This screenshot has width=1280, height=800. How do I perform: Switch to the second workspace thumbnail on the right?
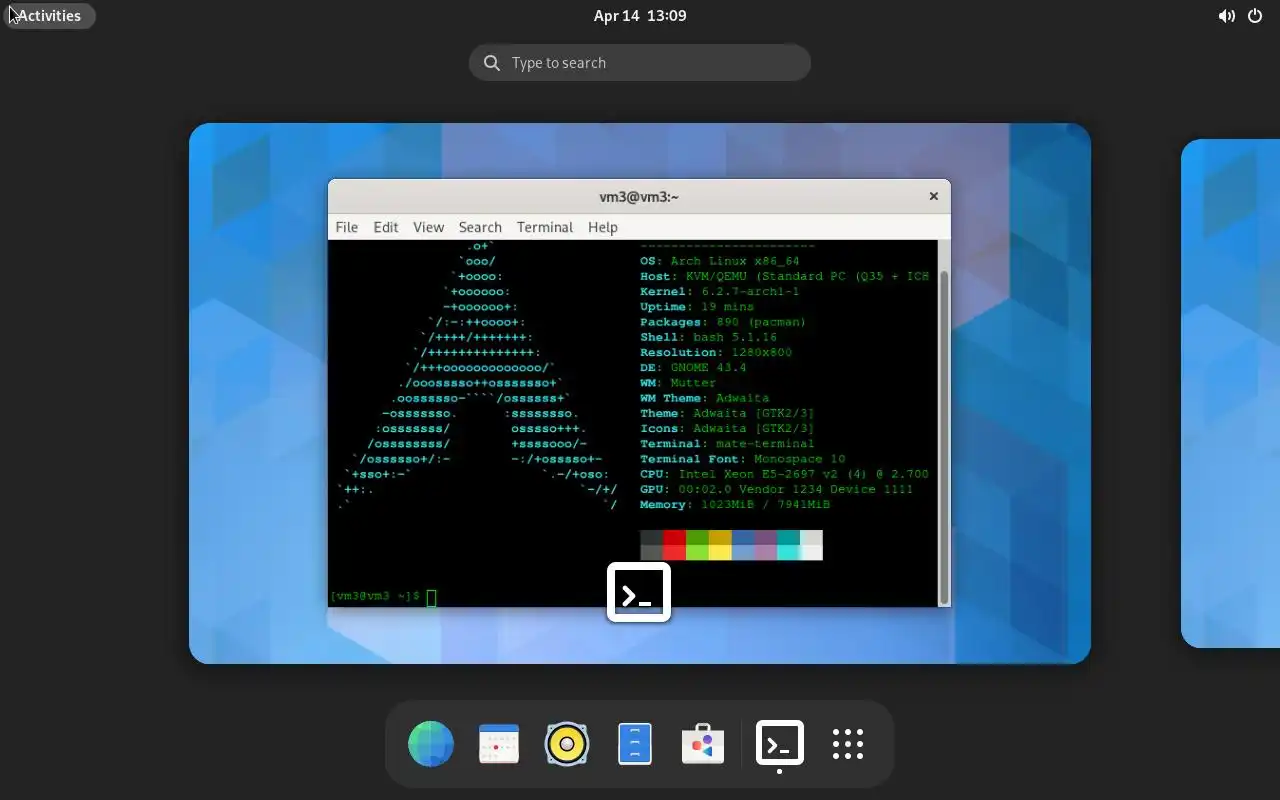[x=1230, y=393]
